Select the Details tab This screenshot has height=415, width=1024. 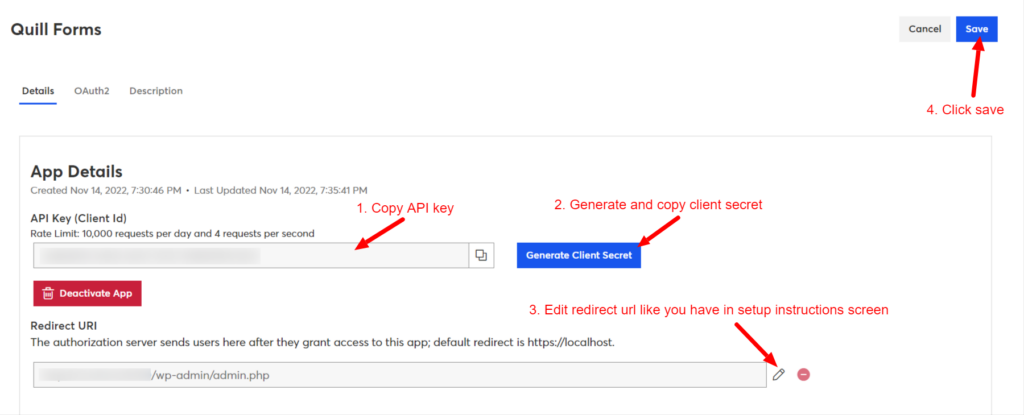click(x=38, y=91)
